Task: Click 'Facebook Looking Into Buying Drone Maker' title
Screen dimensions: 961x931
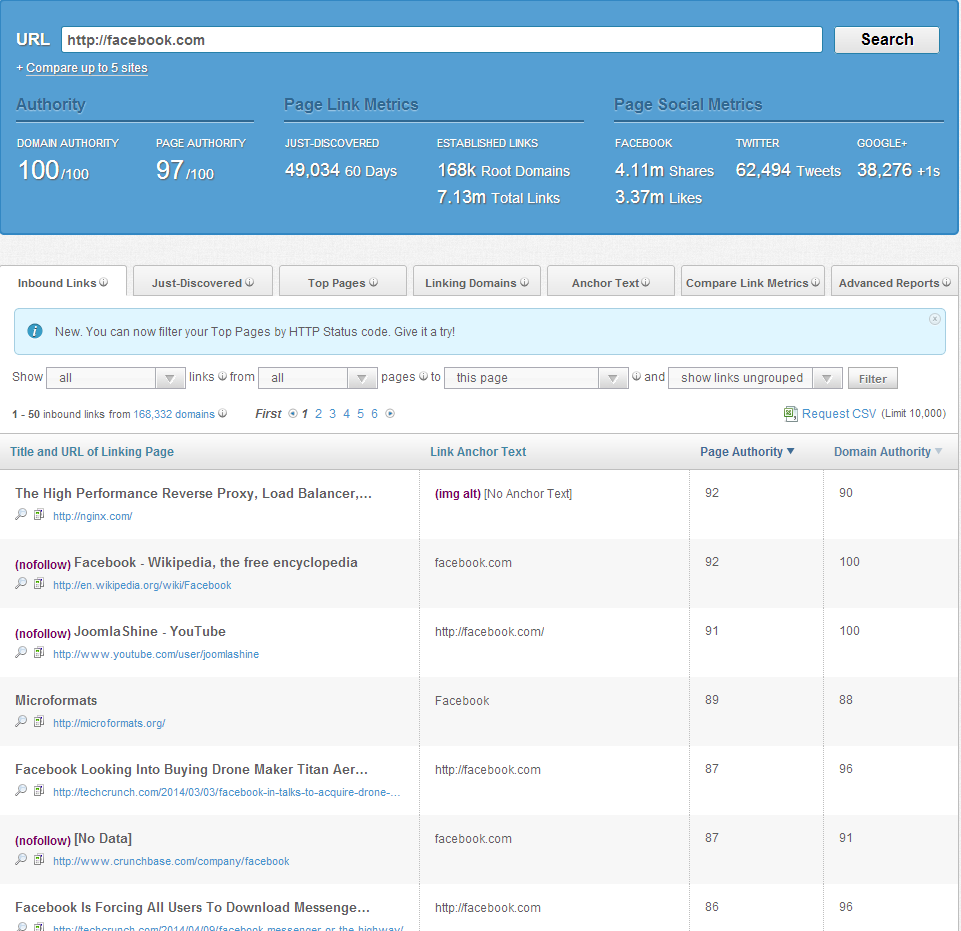Action: pos(191,769)
